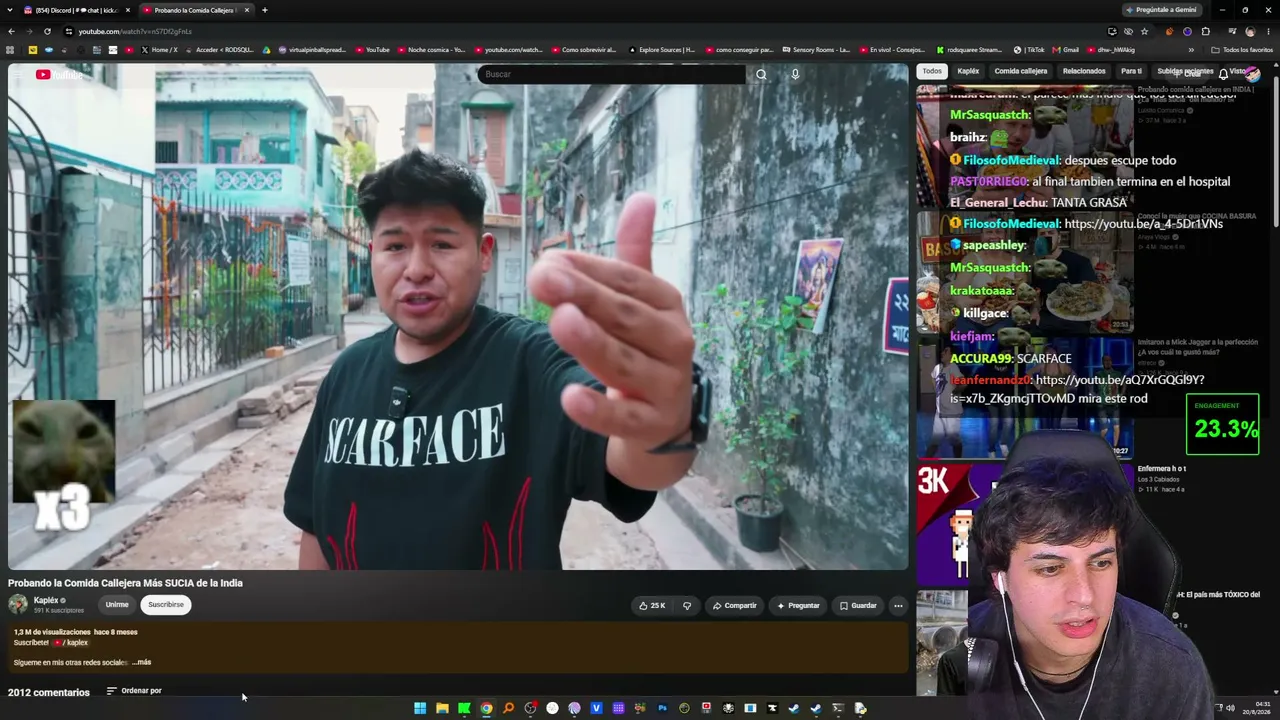Click the site info icon in address bar

(x=69, y=31)
